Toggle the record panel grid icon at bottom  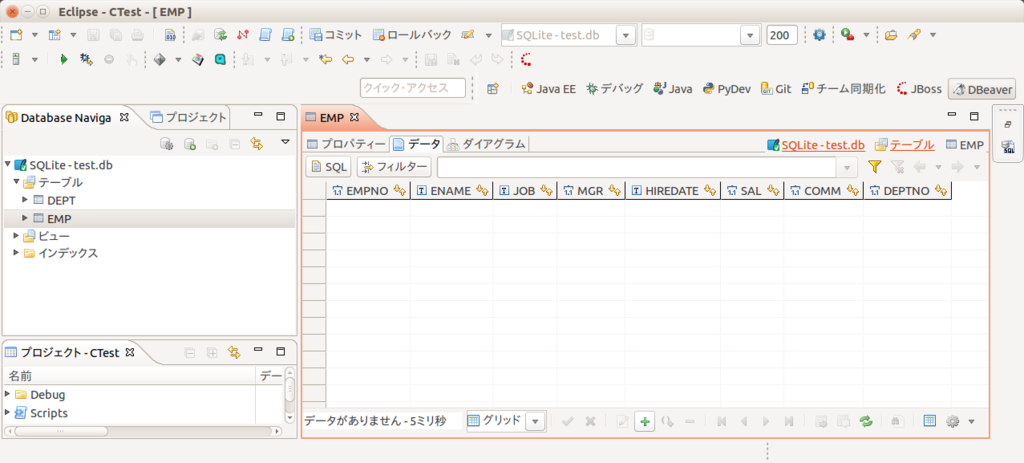[x=930, y=421]
